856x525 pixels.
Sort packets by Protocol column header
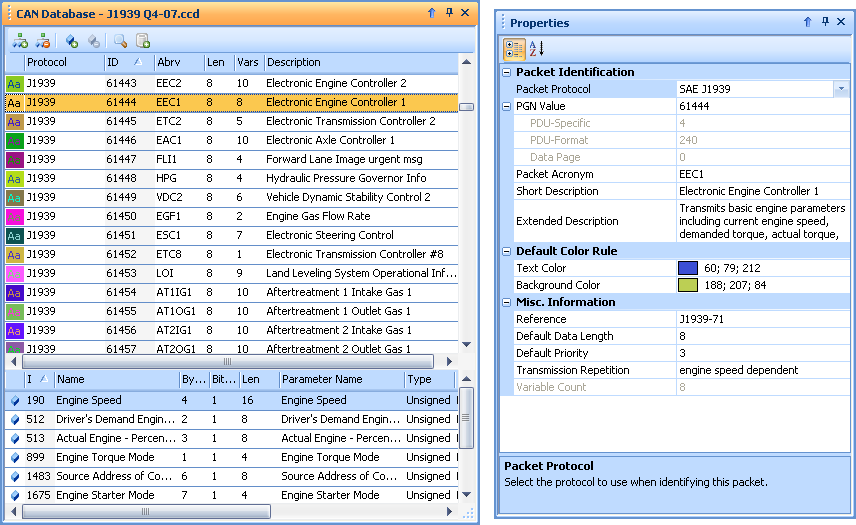tap(64, 62)
